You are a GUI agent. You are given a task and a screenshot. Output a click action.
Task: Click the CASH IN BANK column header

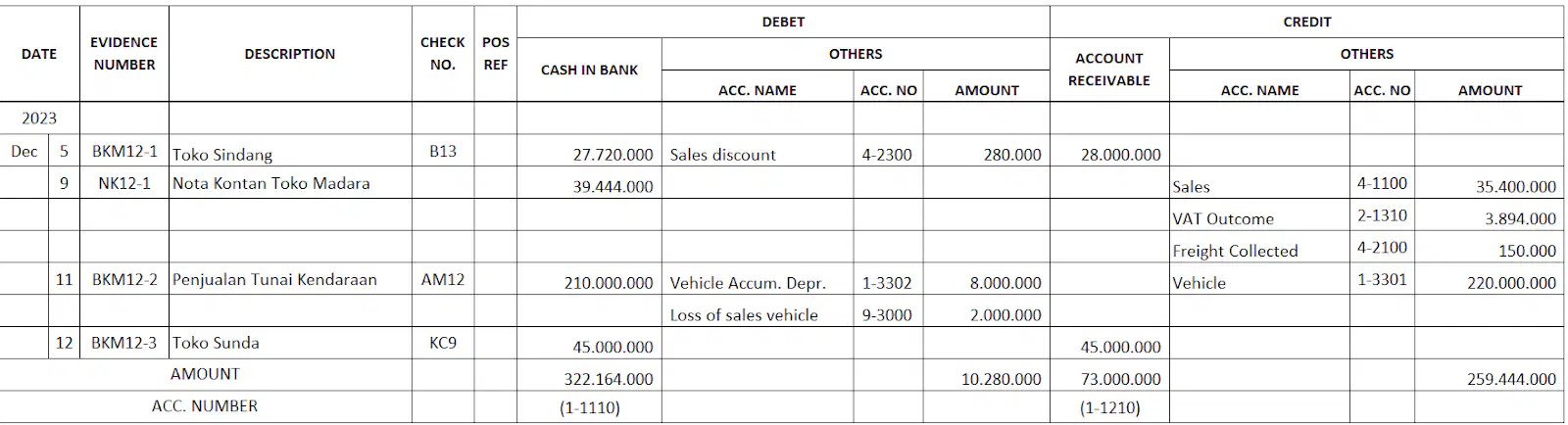pyautogui.click(x=589, y=70)
